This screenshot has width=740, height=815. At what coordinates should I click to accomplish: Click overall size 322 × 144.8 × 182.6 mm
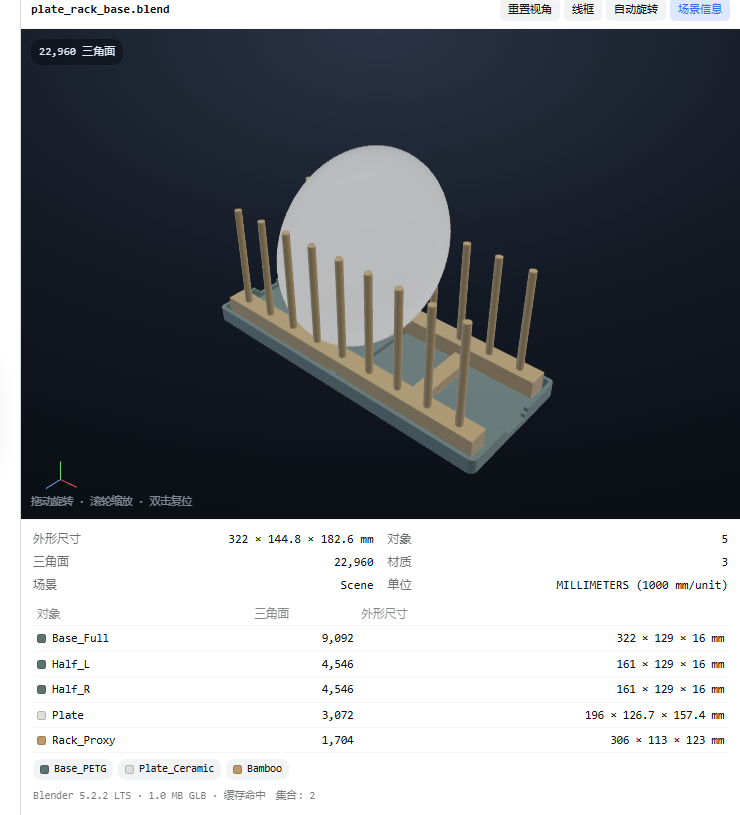click(x=301, y=539)
